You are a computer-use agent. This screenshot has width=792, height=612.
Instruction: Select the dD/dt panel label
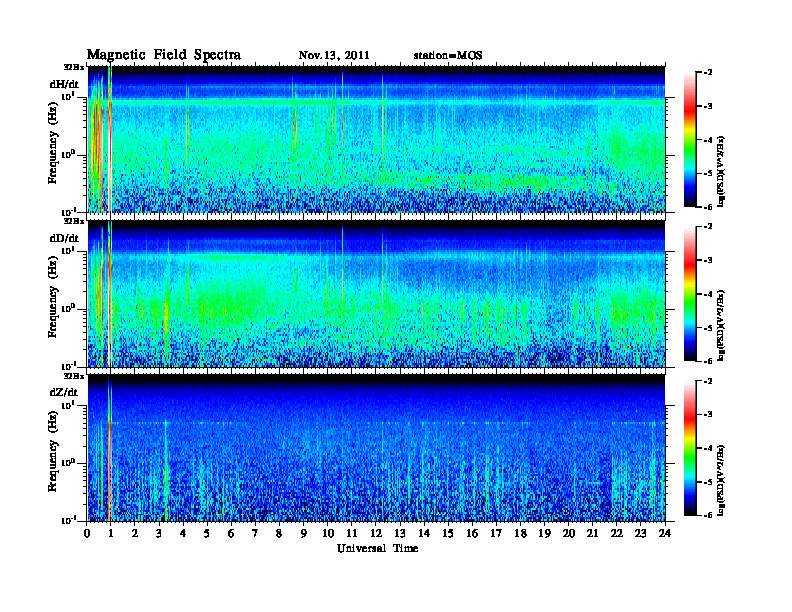(x=64, y=238)
